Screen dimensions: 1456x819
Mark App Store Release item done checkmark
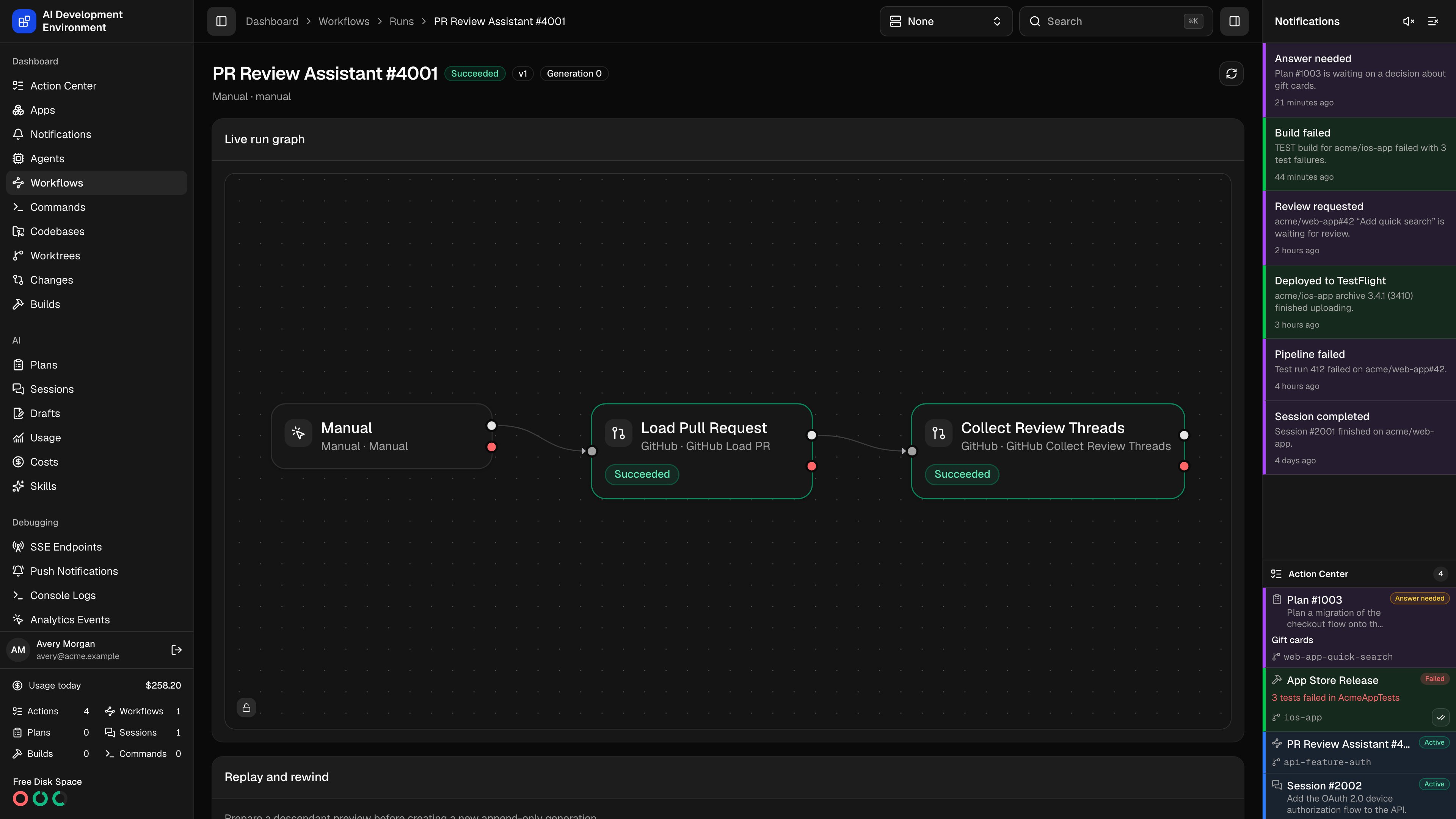click(1440, 718)
